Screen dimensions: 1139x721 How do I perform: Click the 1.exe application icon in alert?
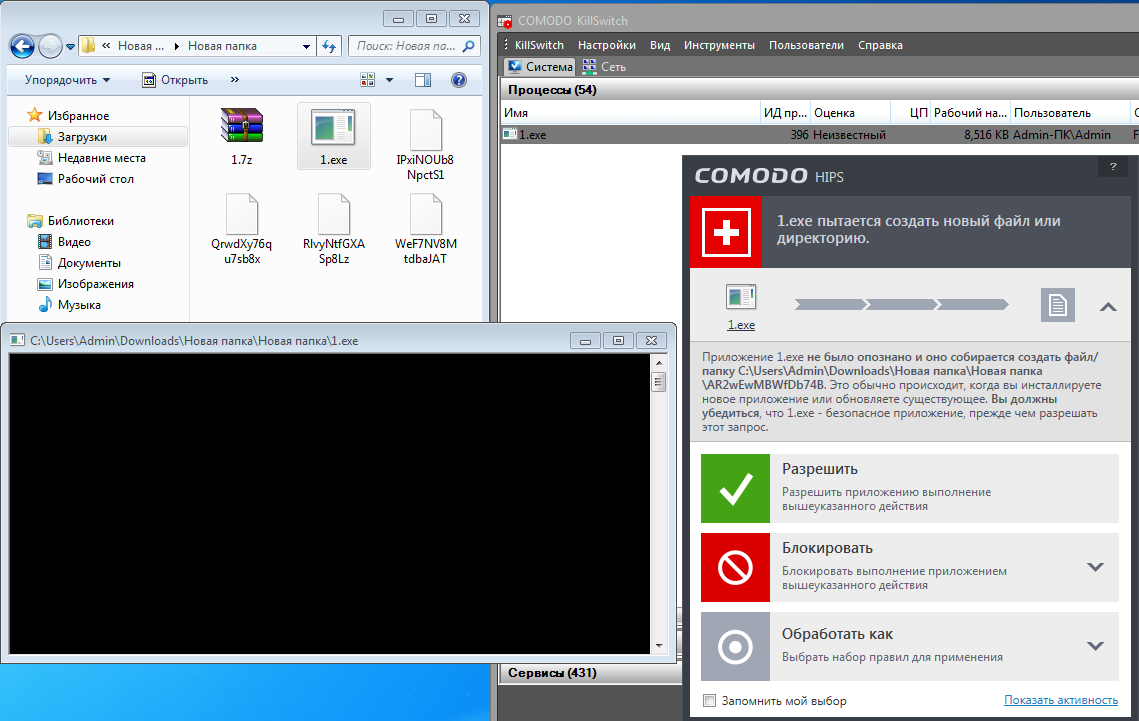[x=741, y=297]
